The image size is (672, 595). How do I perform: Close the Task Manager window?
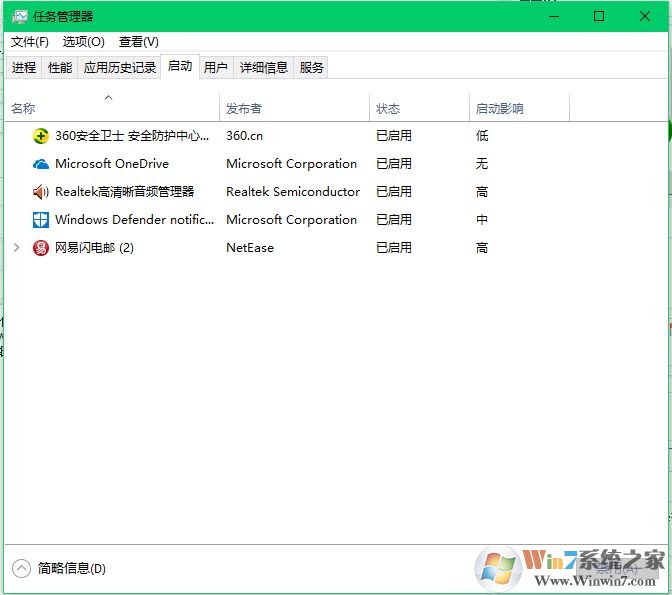(645, 16)
